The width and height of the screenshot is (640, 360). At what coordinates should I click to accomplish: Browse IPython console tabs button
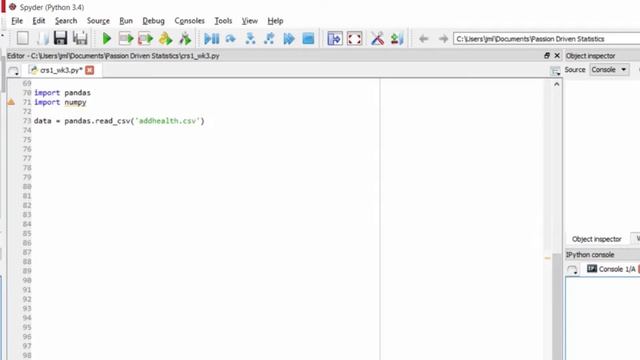point(572,269)
